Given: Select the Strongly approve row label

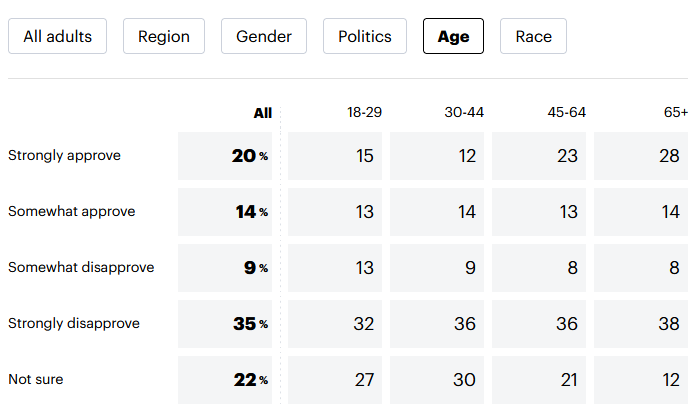Looking at the screenshot, I should 64,155.
